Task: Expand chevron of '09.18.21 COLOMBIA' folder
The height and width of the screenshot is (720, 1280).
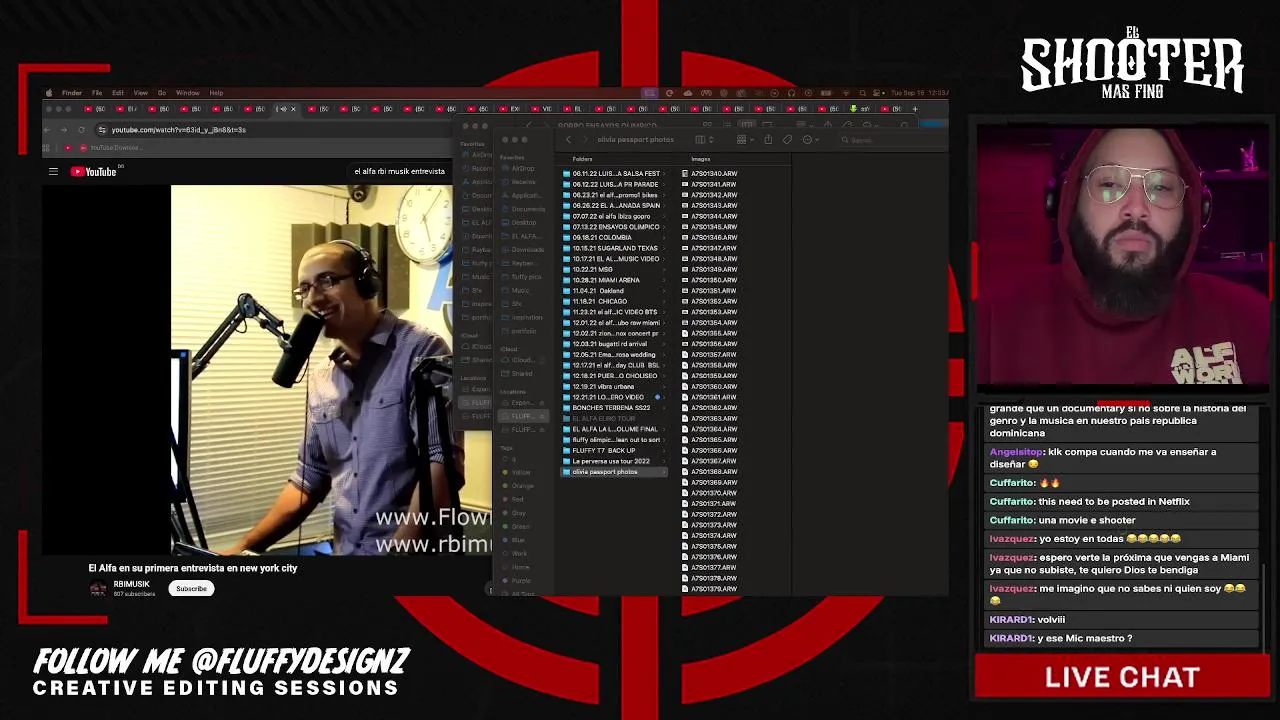Action: pos(664,237)
